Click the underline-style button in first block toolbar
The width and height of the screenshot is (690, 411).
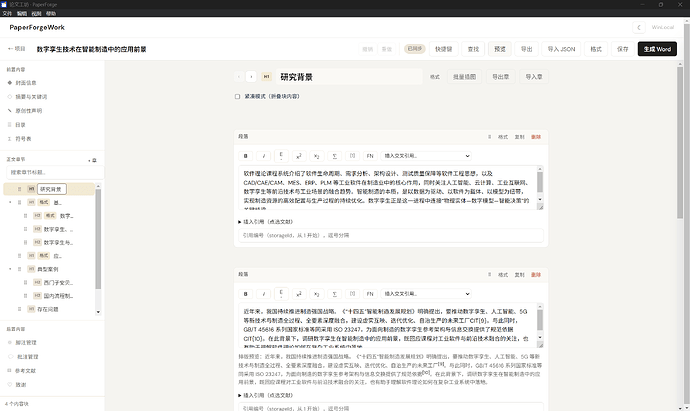[x=281, y=156]
